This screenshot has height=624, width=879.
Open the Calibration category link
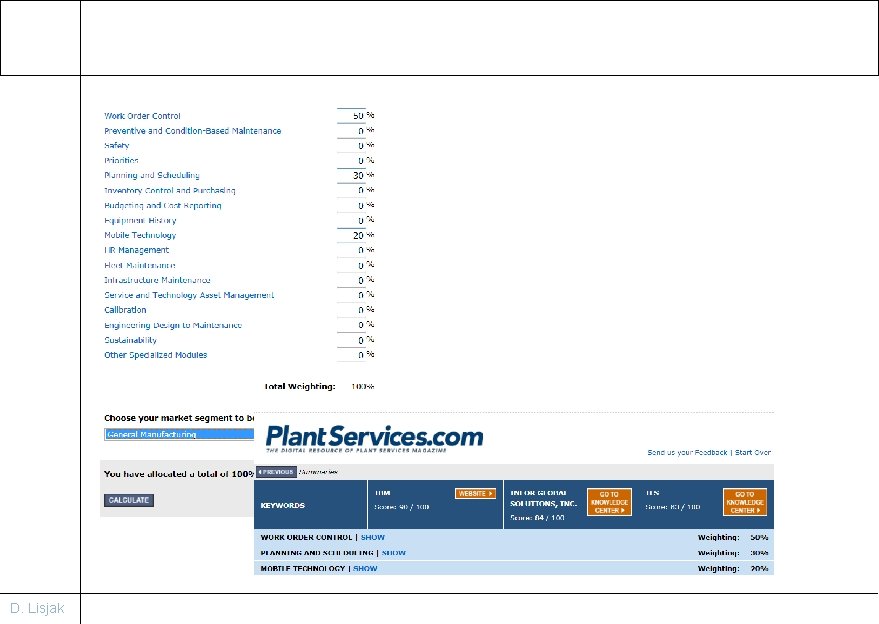(126, 310)
